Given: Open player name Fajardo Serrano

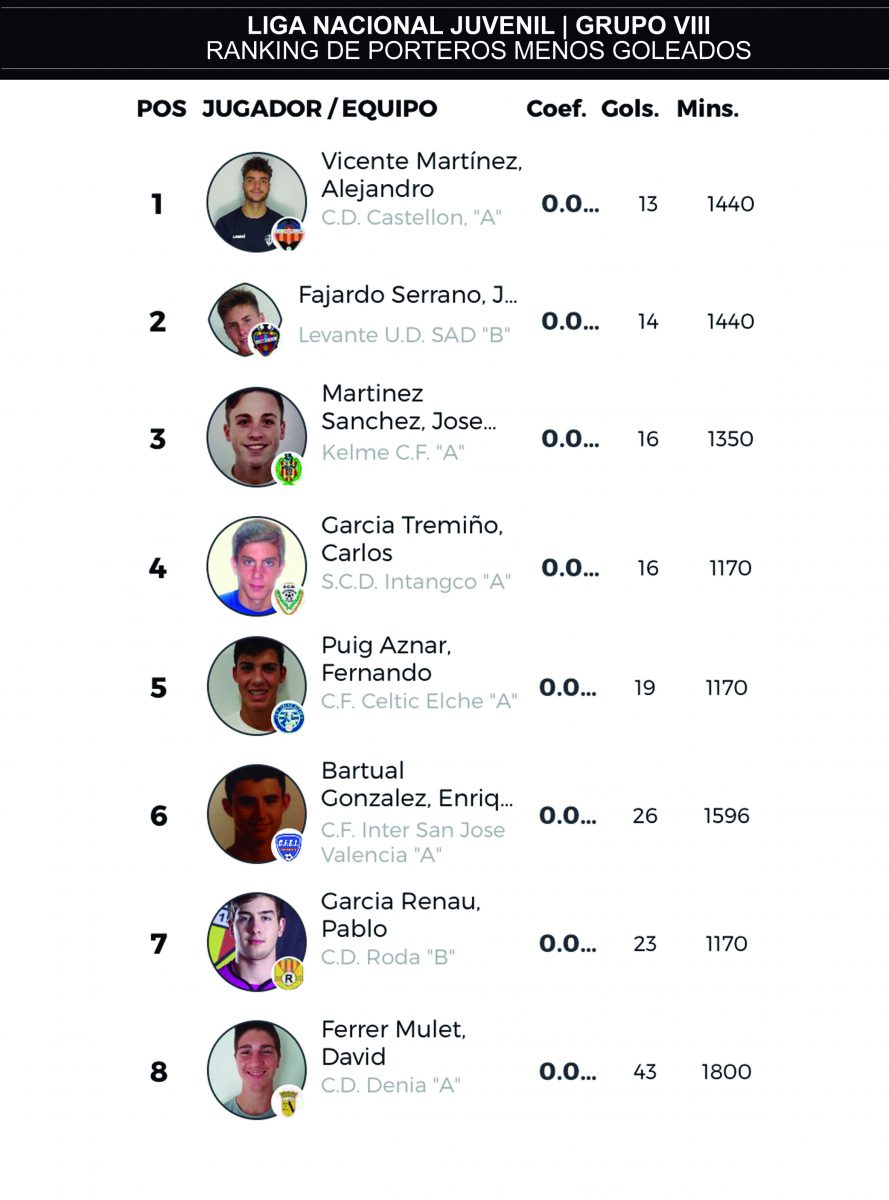Looking at the screenshot, I should coord(408,295).
